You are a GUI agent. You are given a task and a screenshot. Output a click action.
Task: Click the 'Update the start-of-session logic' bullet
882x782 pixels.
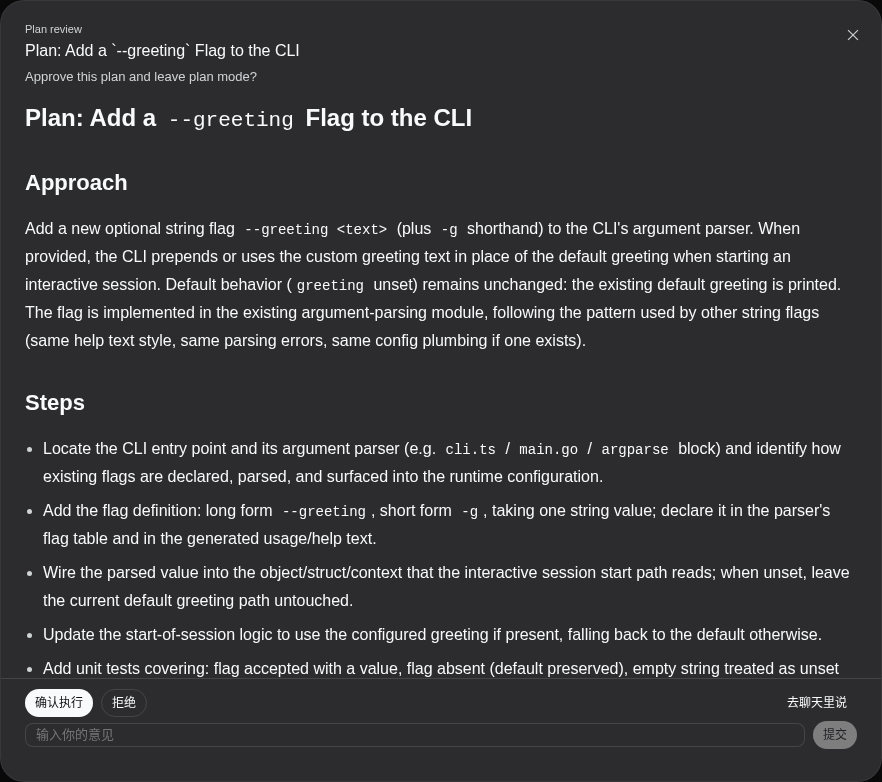(432, 635)
